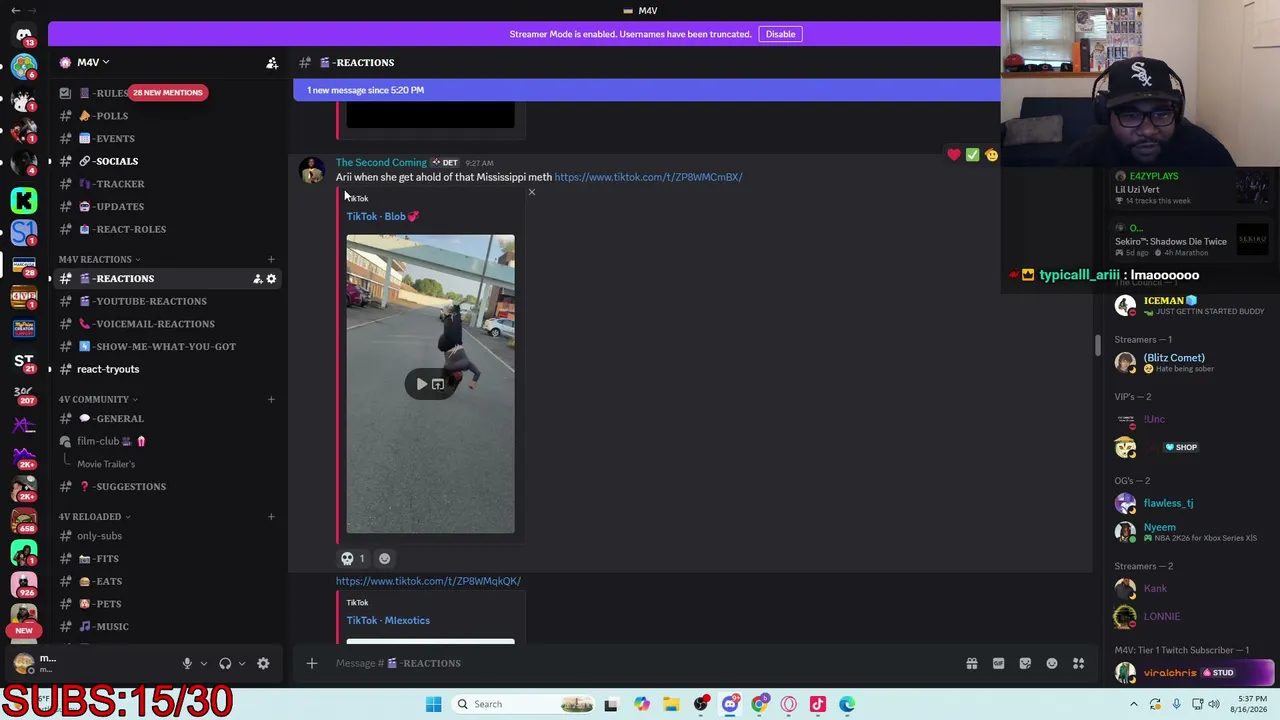The width and height of the screenshot is (1280, 720).
Task: Create invite for the -REACTIONS channel
Action: (x=257, y=279)
